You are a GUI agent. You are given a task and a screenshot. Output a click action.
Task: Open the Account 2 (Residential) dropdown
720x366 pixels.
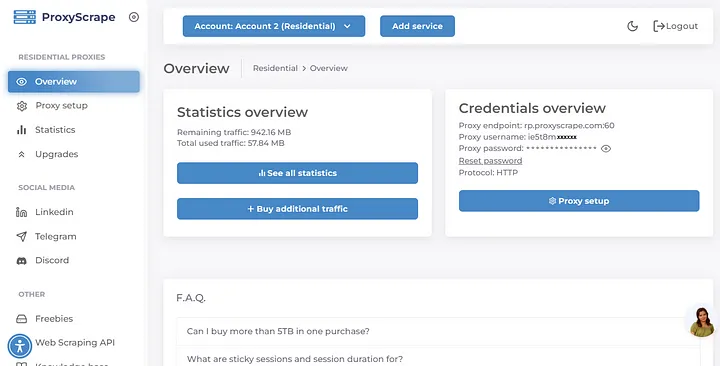pyautogui.click(x=274, y=26)
